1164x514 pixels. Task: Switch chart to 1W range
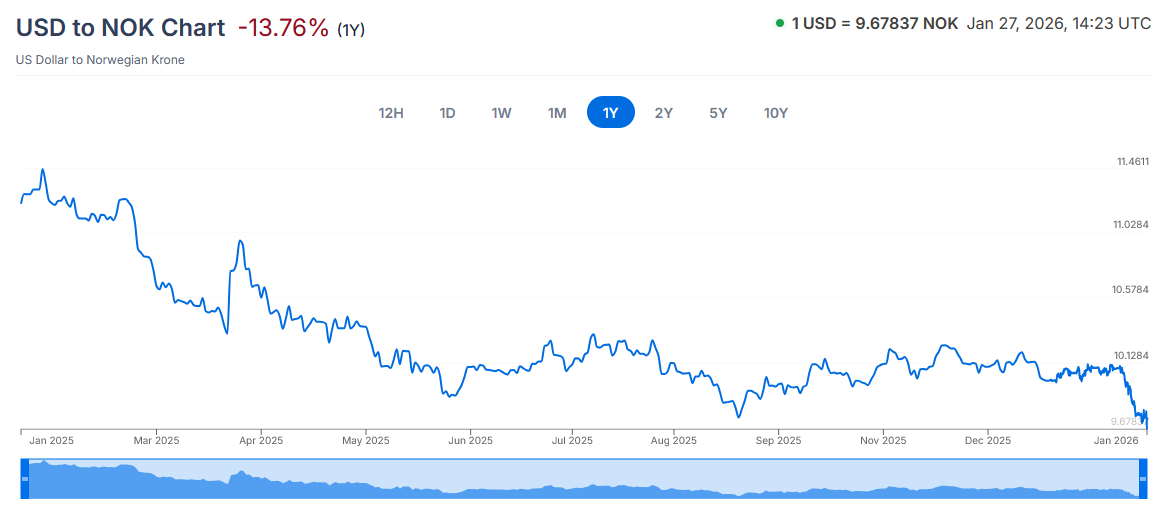tap(501, 113)
